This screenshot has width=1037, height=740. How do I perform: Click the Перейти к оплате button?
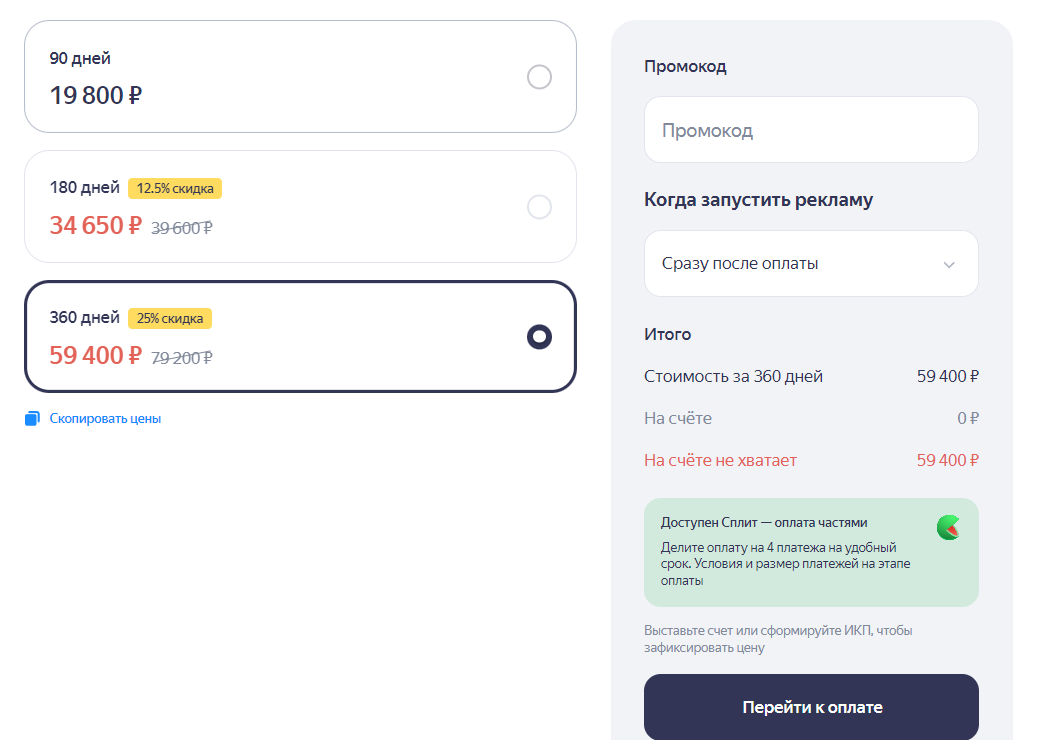pyautogui.click(x=811, y=707)
